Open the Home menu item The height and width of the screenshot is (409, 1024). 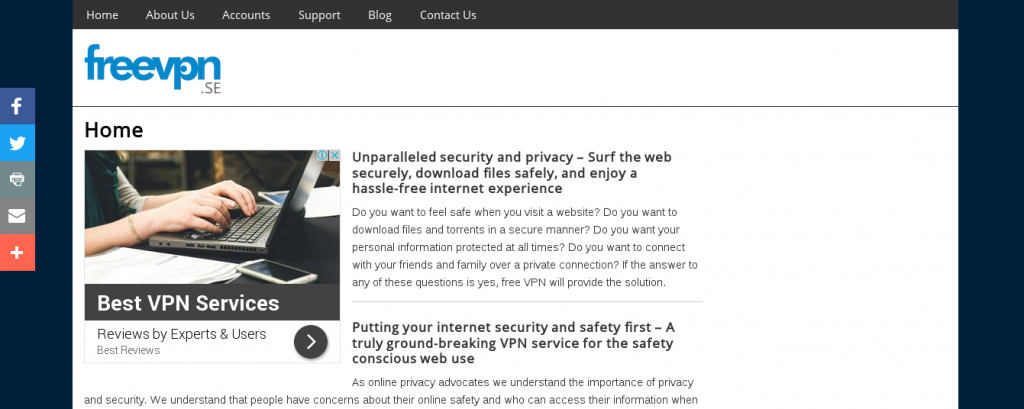(x=102, y=15)
